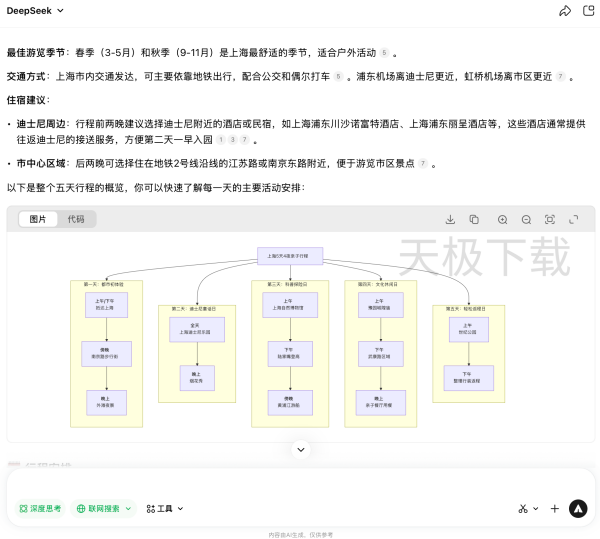Fit the diagram to view
Image resolution: width=600 pixels, height=539 pixels.
coord(550,219)
